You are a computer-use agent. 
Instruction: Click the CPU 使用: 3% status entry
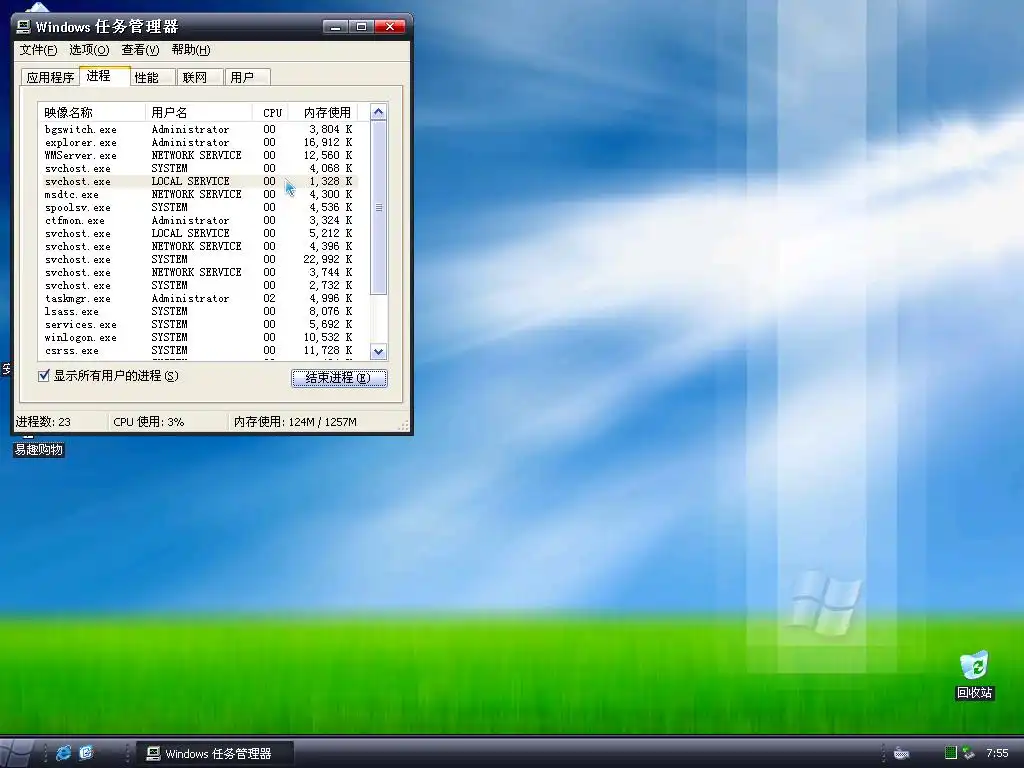[149, 422]
